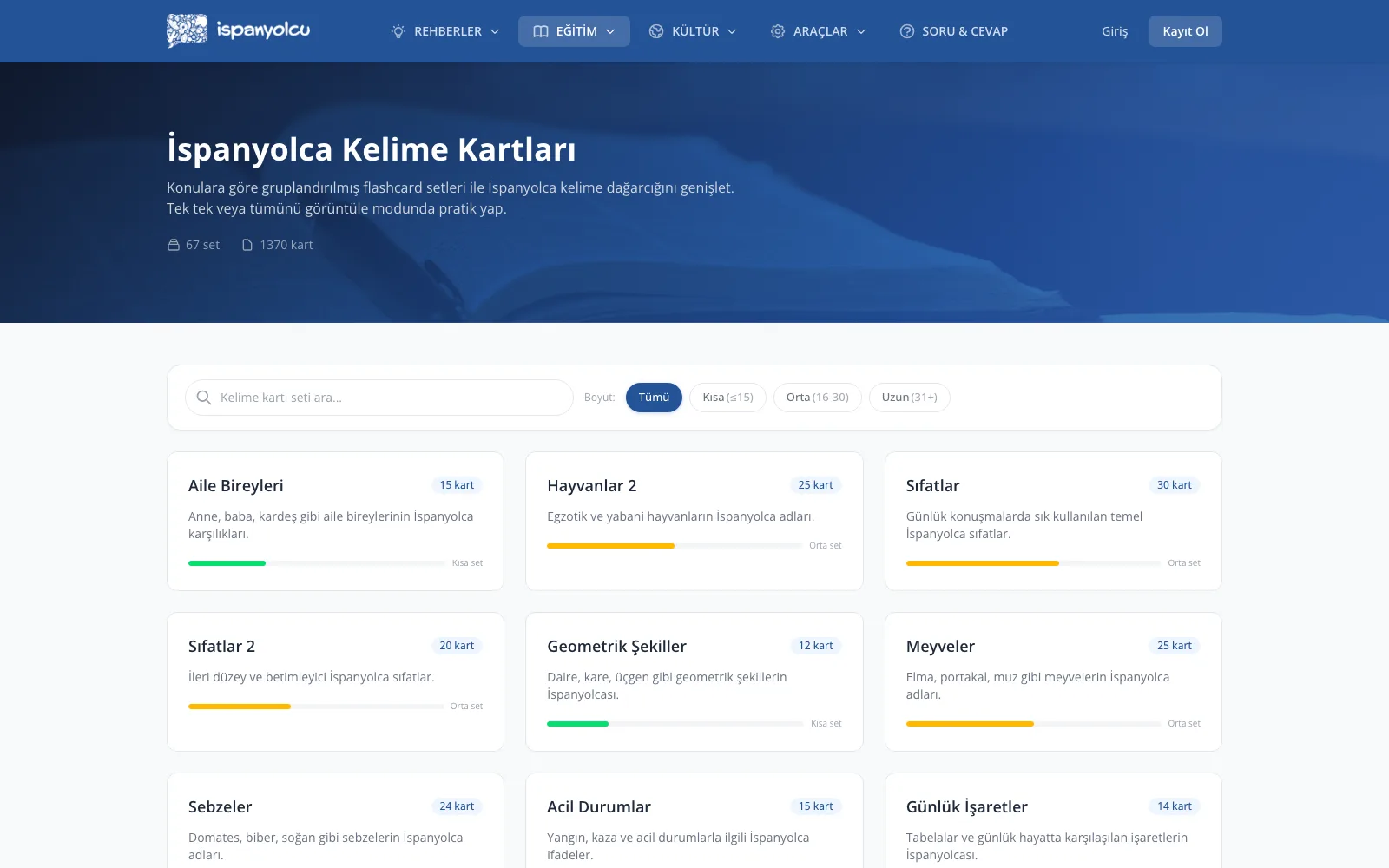The image size is (1389, 868).
Task: Focus the Kelime kartı seti ara search field
Action: [x=379, y=398]
